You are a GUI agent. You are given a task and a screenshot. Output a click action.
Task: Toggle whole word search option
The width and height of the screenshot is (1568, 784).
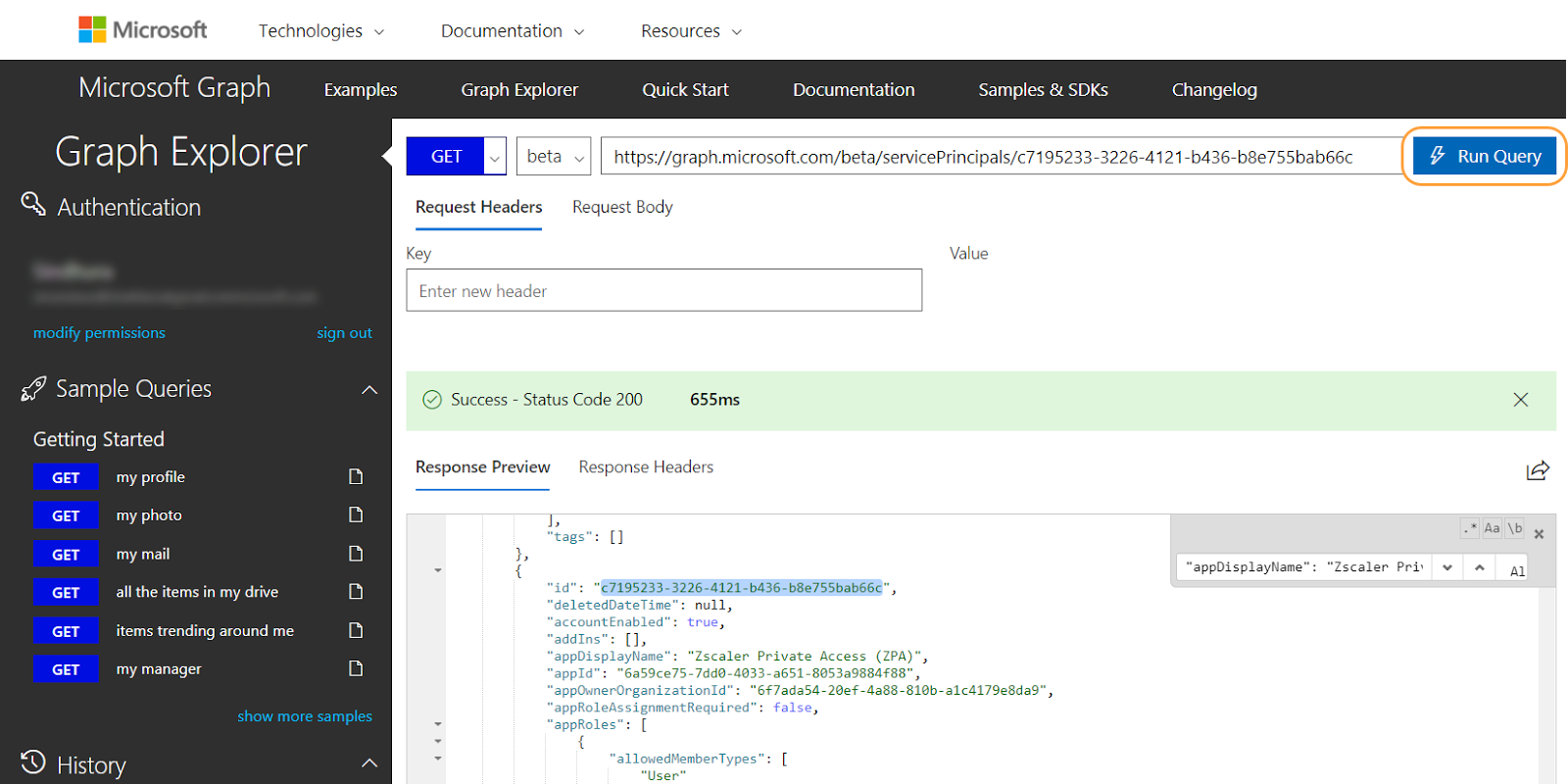coord(1515,528)
